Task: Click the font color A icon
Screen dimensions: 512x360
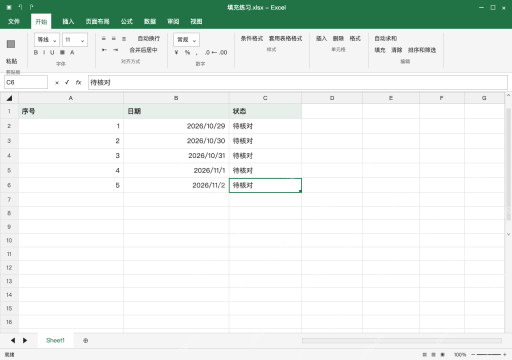Action: 72,52
